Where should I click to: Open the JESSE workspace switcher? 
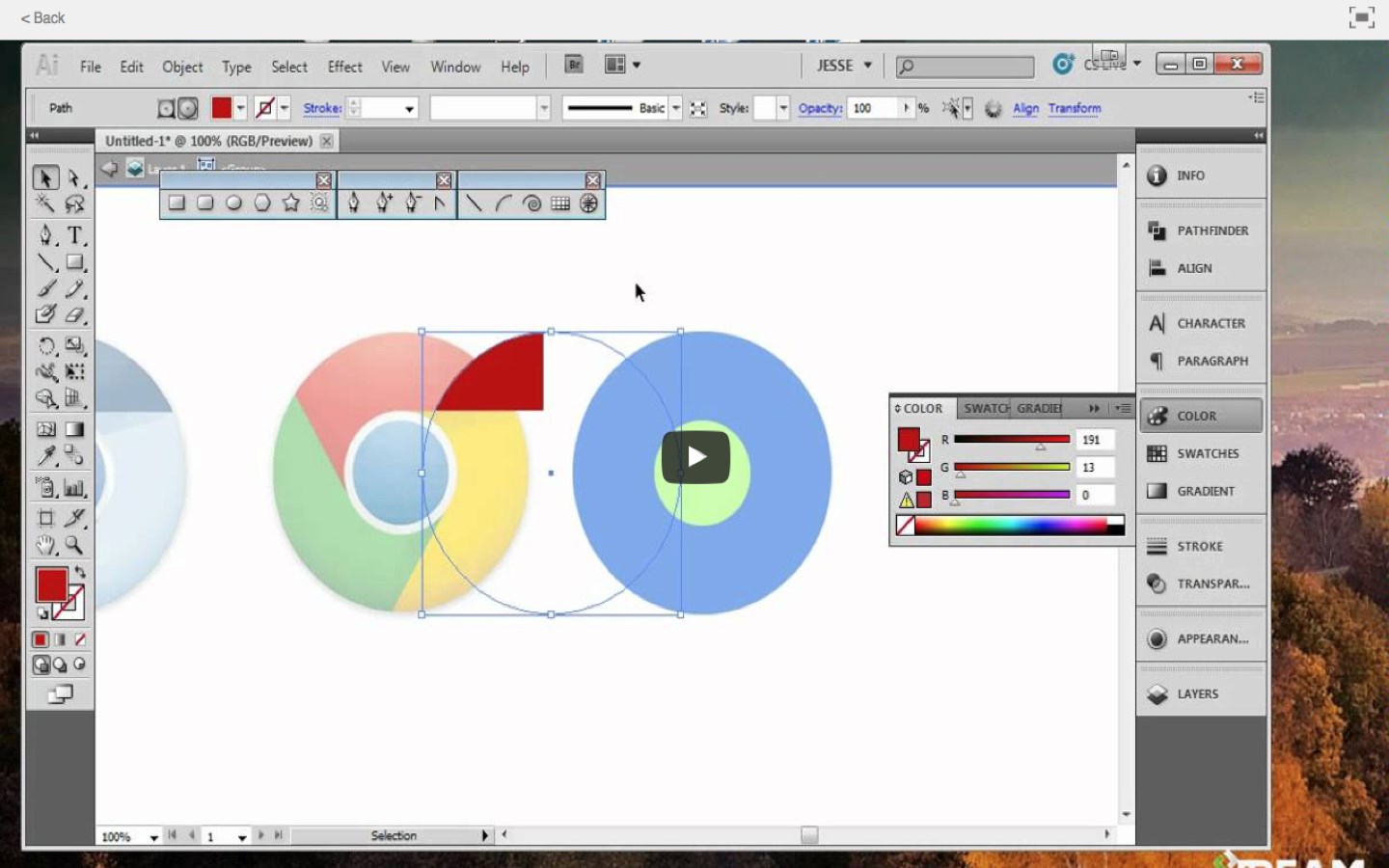(x=844, y=65)
